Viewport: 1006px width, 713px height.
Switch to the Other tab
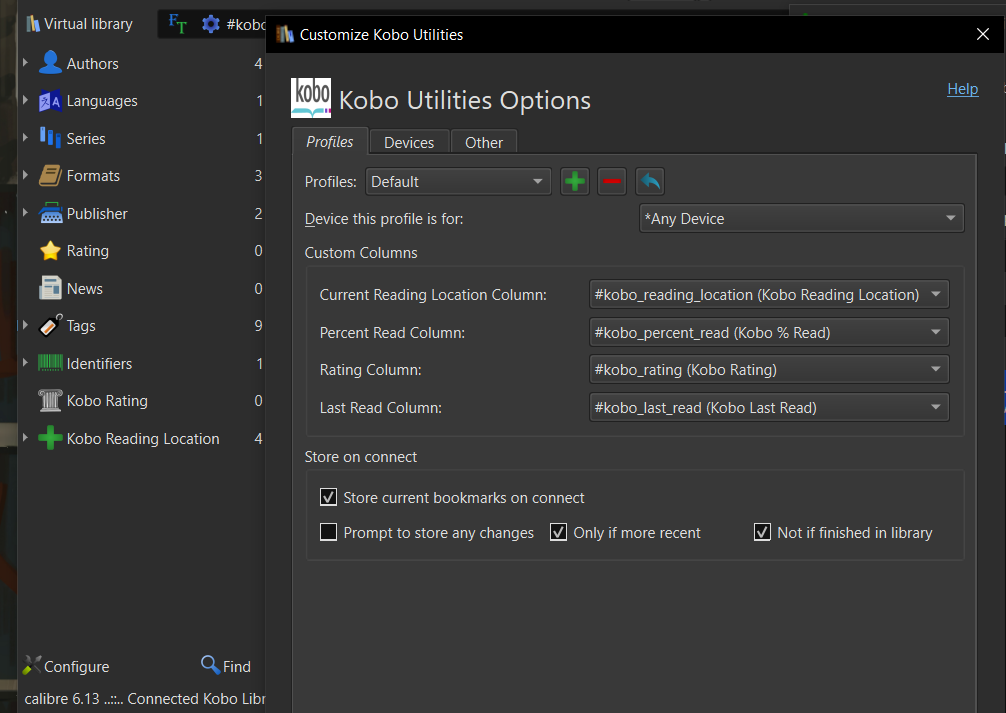(484, 142)
